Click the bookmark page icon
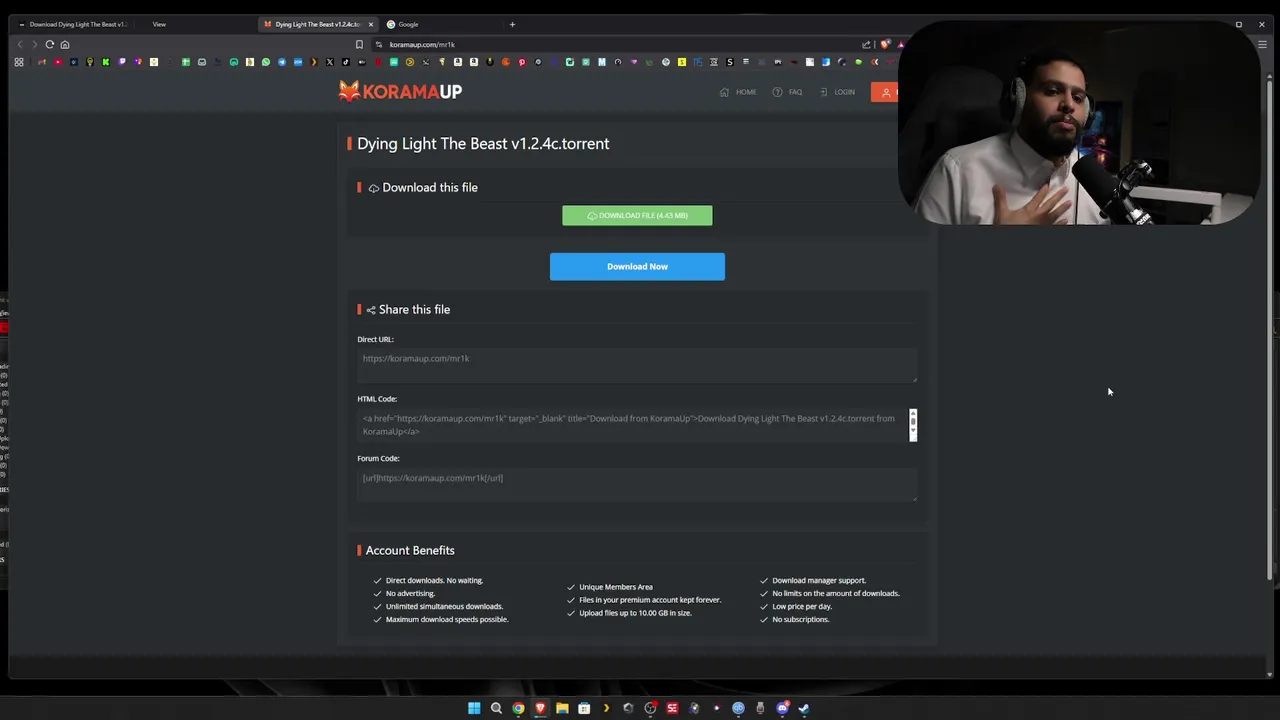Image resolution: width=1280 pixels, height=720 pixels. [359, 44]
